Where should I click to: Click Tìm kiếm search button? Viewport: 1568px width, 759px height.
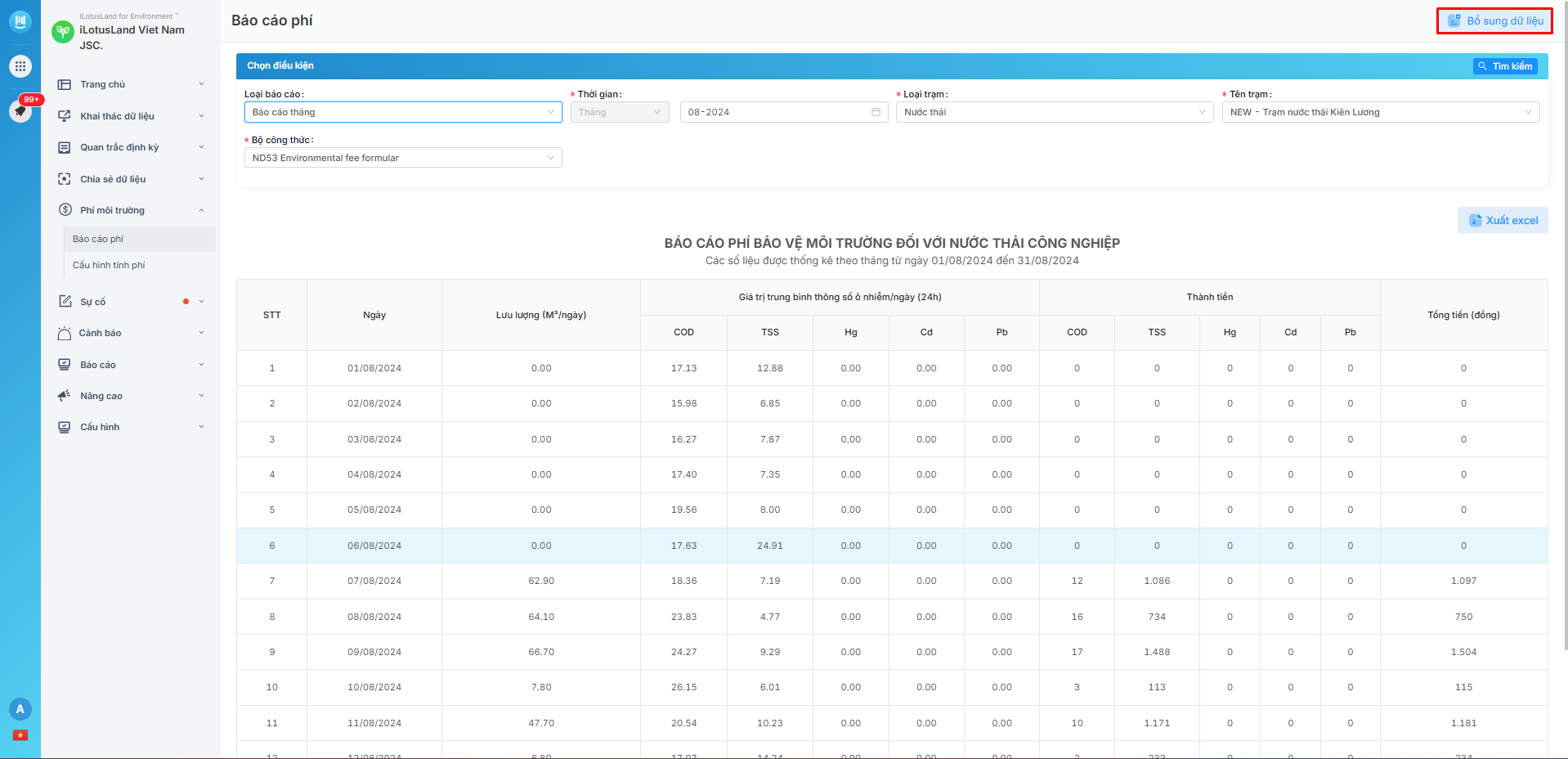[x=1505, y=66]
